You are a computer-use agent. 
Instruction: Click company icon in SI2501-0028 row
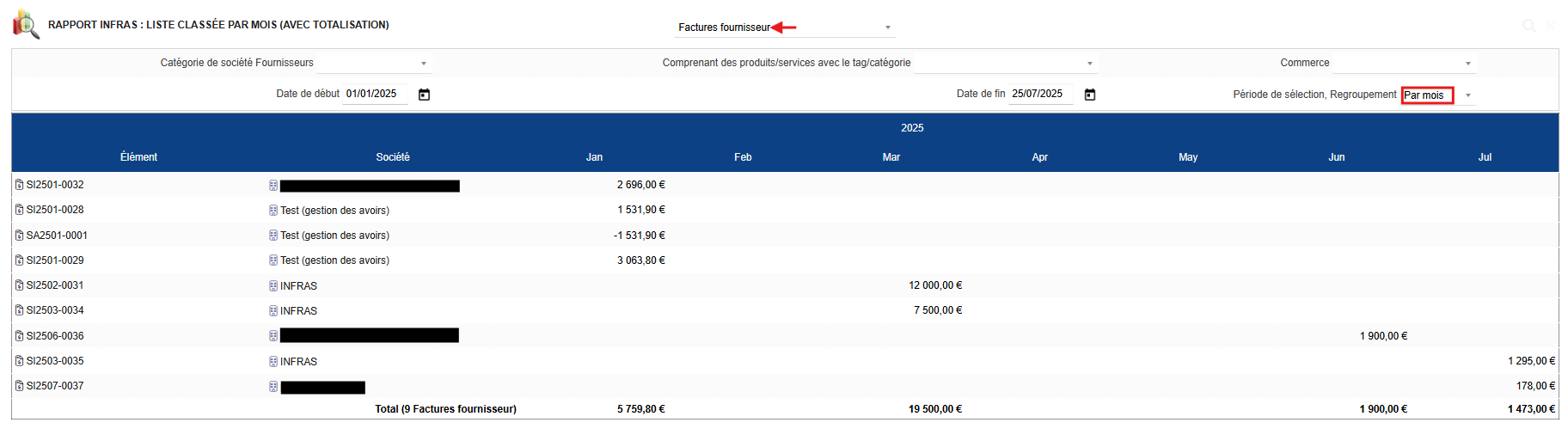(273, 211)
